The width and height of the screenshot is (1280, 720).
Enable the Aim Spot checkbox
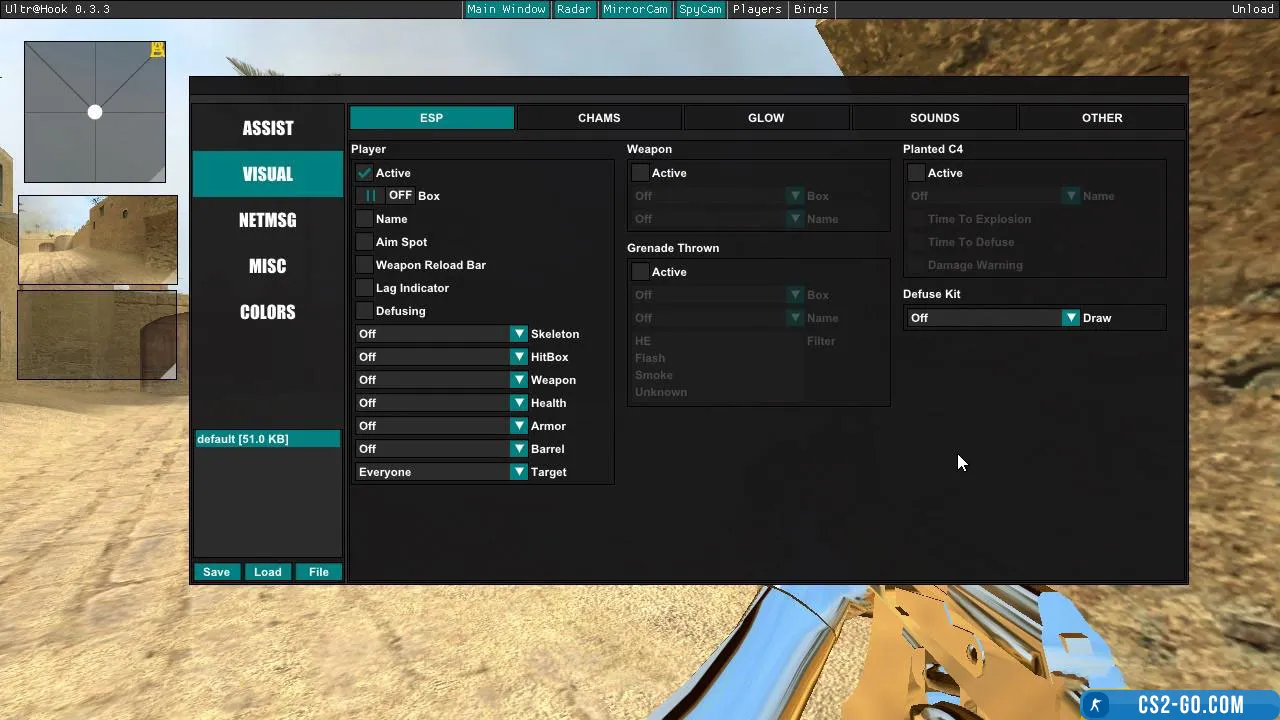pyautogui.click(x=365, y=242)
